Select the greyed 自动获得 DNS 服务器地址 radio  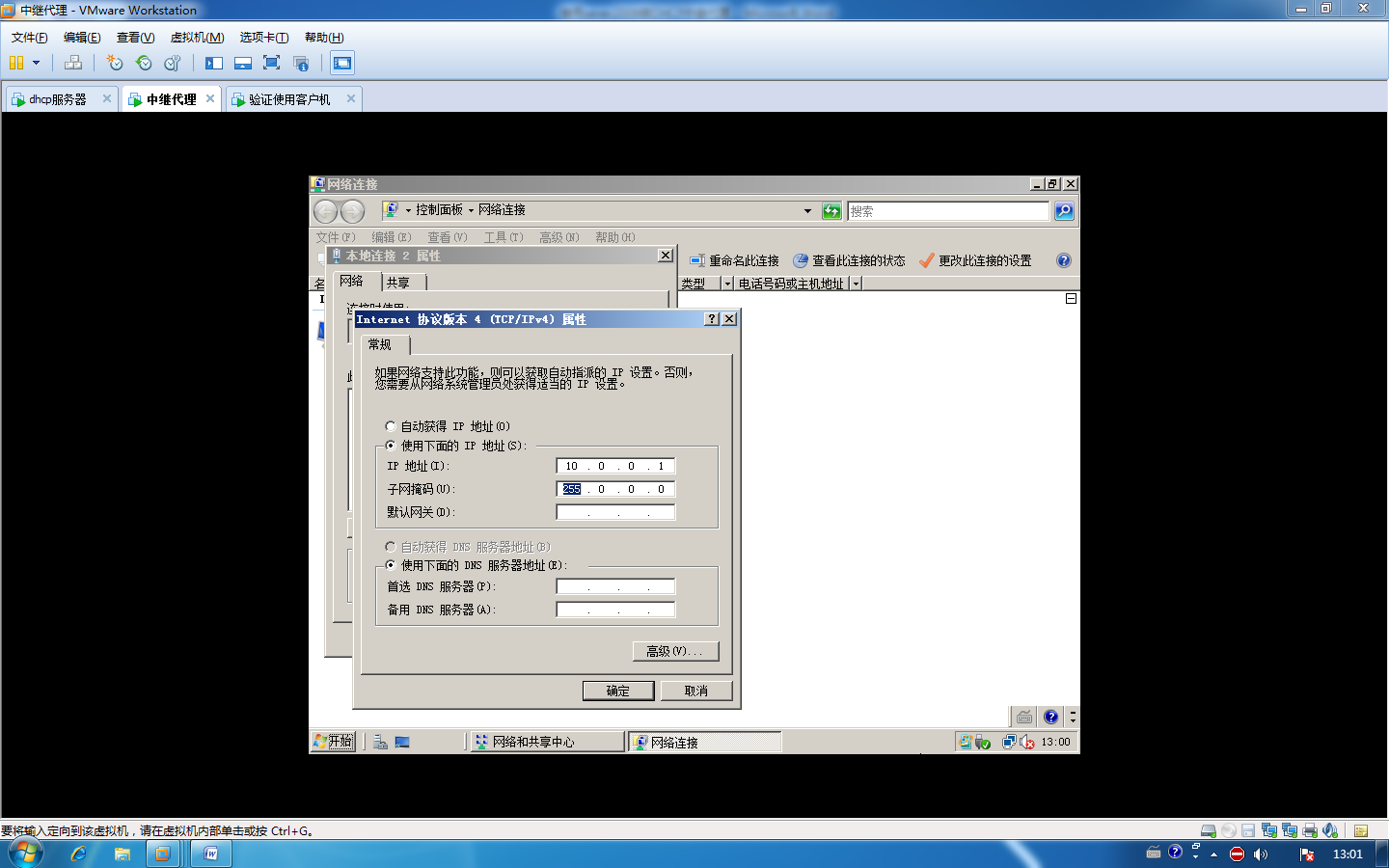point(391,547)
